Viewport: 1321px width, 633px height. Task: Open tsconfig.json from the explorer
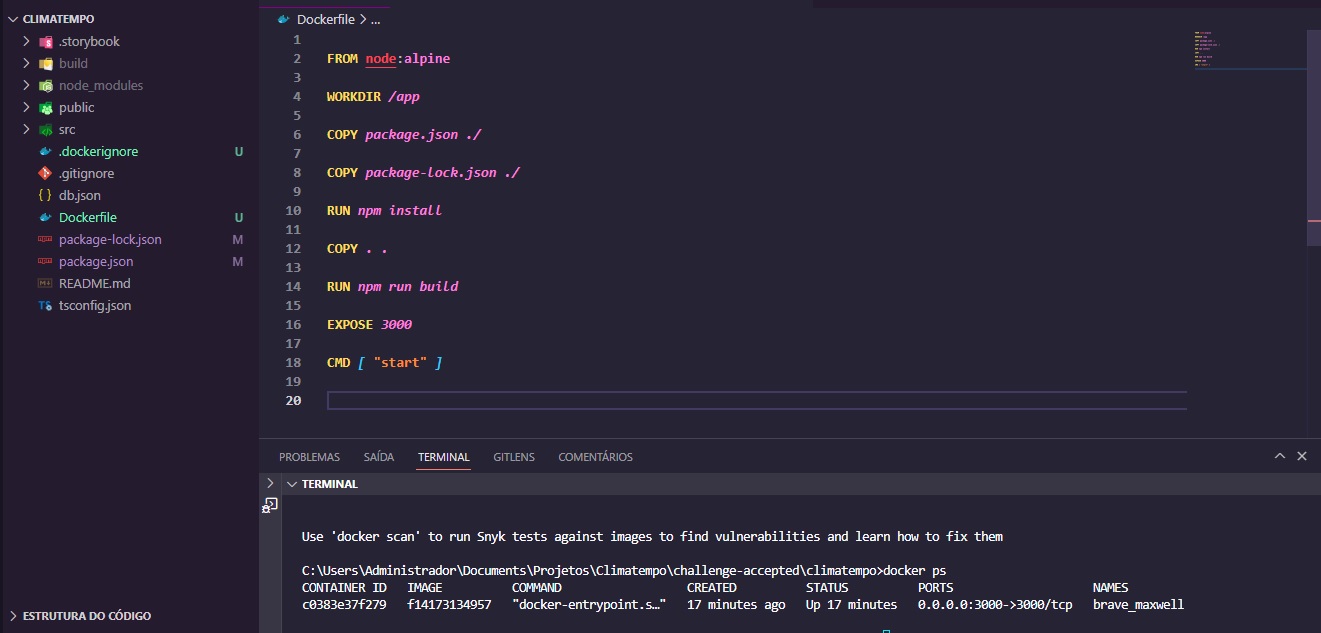click(x=95, y=306)
